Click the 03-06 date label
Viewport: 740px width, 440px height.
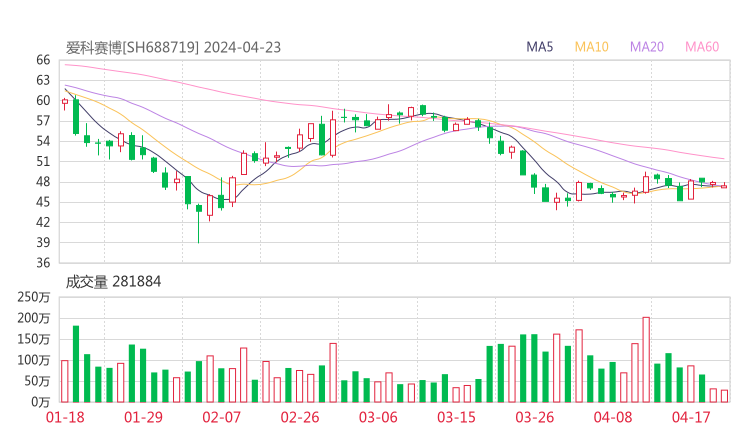[378, 417]
